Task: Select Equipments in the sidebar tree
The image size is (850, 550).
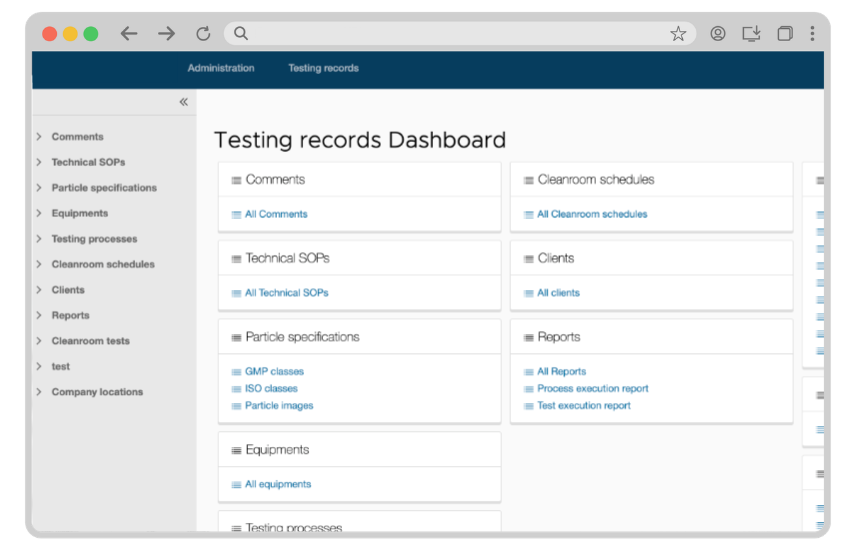Action: 80,213
